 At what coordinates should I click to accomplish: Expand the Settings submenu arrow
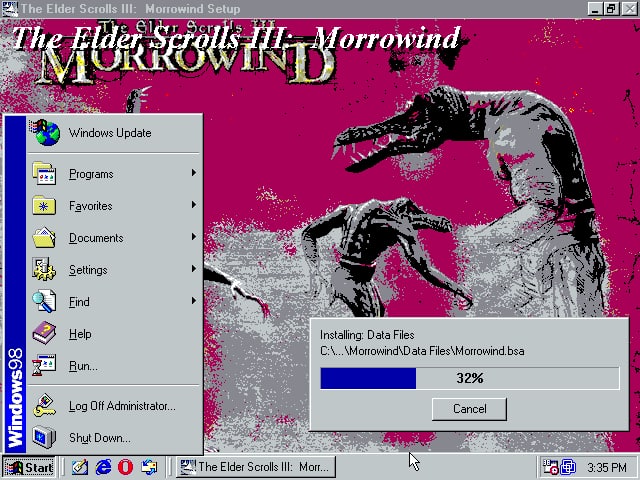pos(194,269)
